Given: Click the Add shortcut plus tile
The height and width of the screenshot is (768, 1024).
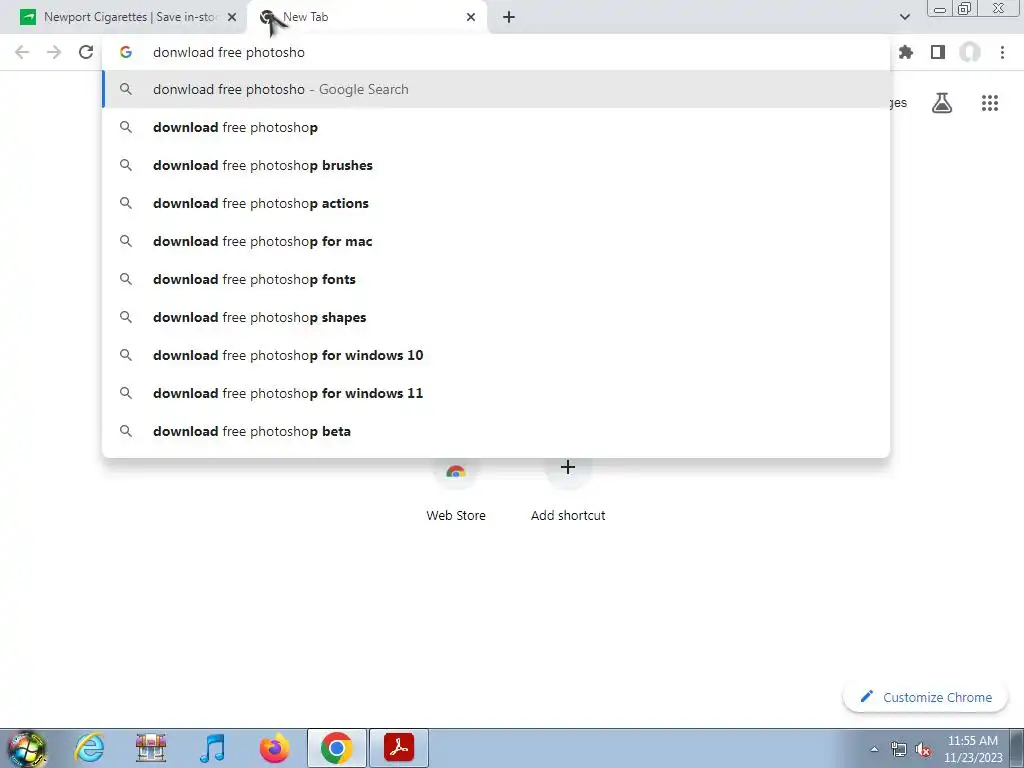Looking at the screenshot, I should (568, 490).
